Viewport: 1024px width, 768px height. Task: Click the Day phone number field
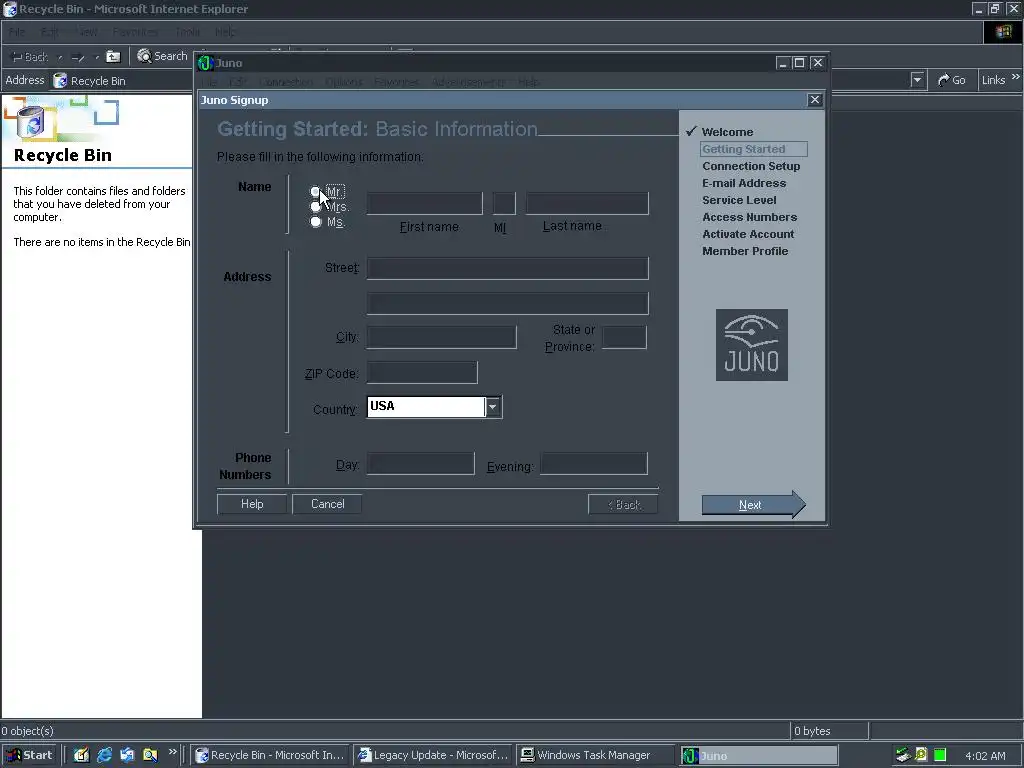[x=421, y=464]
